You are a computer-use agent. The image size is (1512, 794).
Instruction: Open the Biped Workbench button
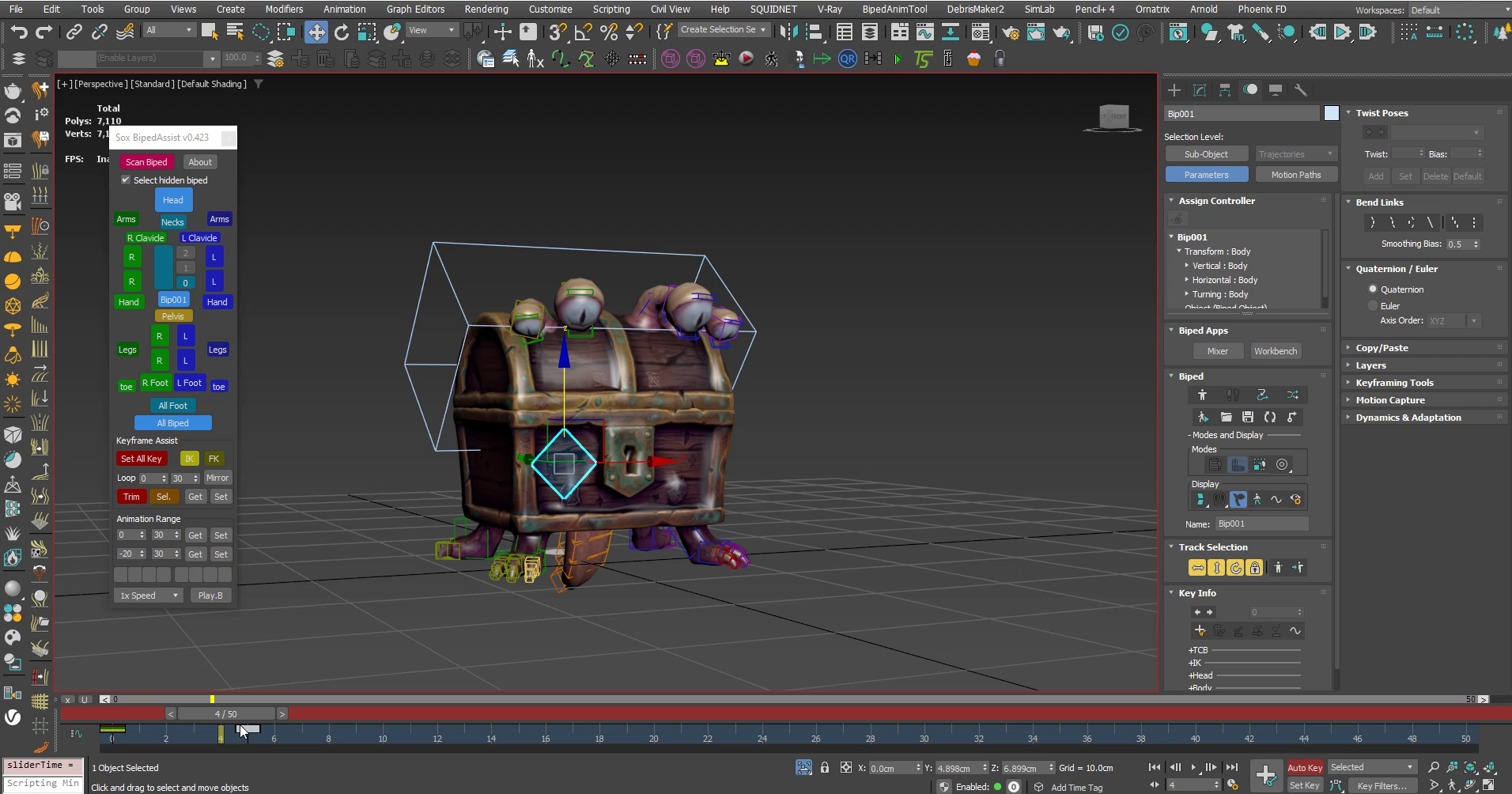(1275, 351)
